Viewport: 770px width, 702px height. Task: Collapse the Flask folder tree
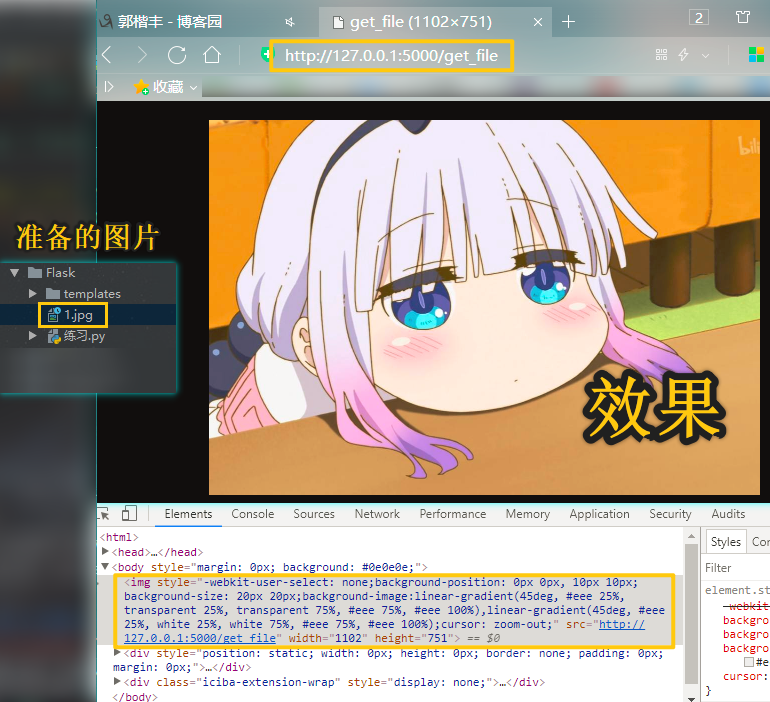coord(14,272)
